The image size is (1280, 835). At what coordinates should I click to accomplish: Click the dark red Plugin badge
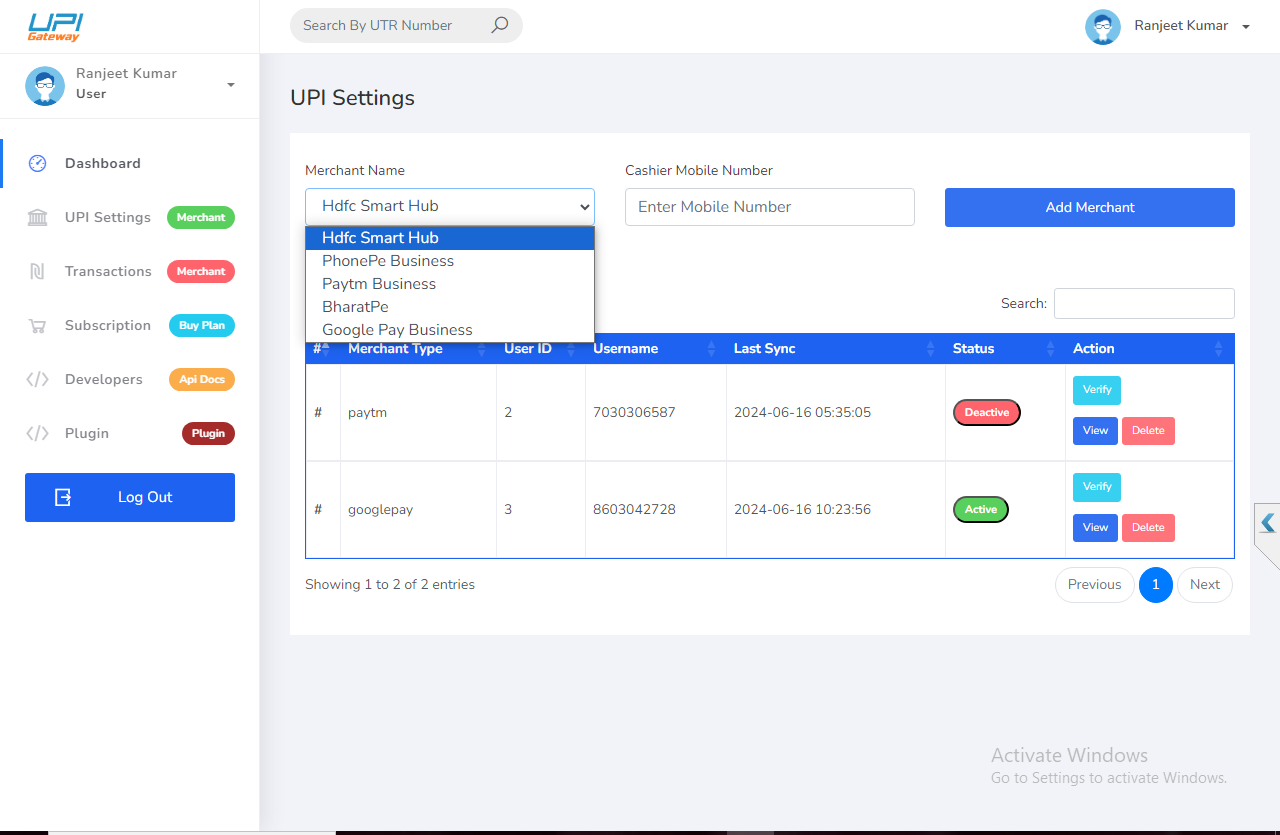[208, 433]
